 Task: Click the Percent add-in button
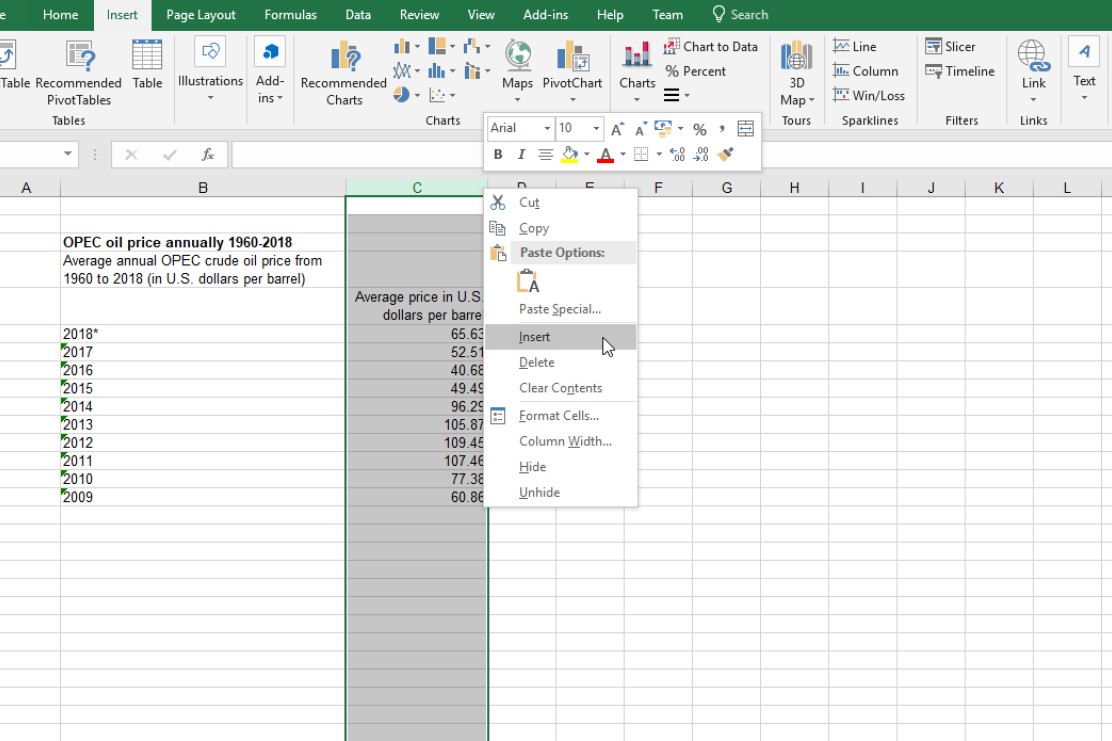click(x=695, y=71)
